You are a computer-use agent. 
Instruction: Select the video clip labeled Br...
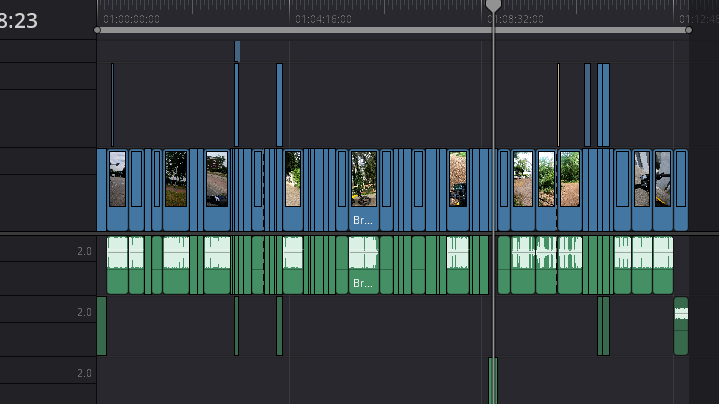pyautogui.click(x=364, y=190)
